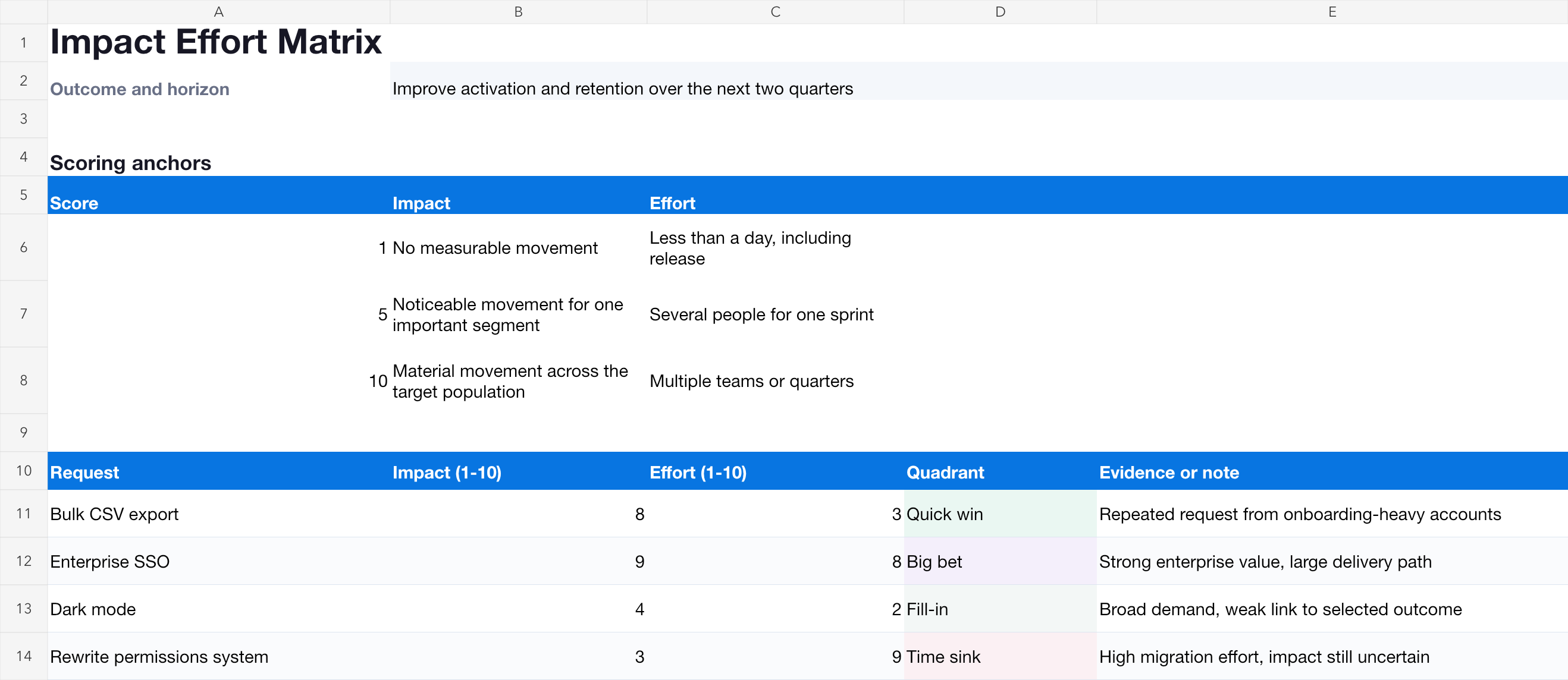
Task: Click impact value 3 for Rewrite permissions system
Action: coord(518,656)
